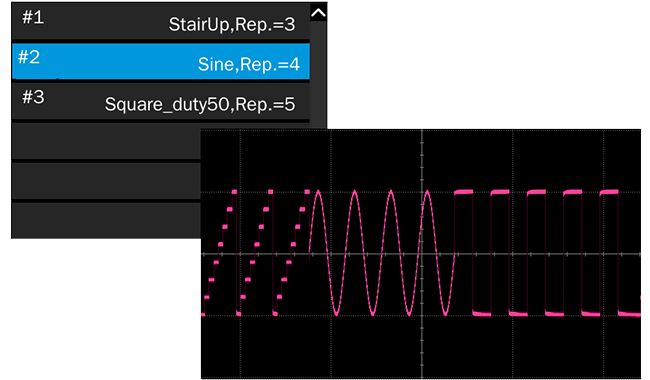Select the StairUp,Rep.=3 sequence entry

160,21
